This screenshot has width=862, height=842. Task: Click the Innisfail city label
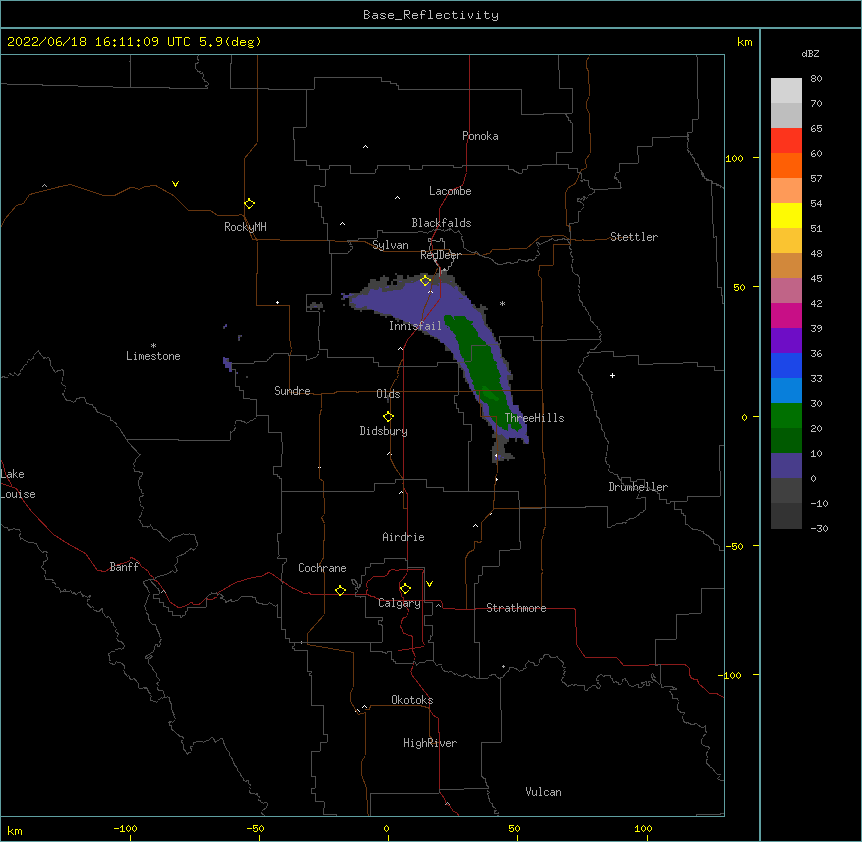[x=415, y=326]
